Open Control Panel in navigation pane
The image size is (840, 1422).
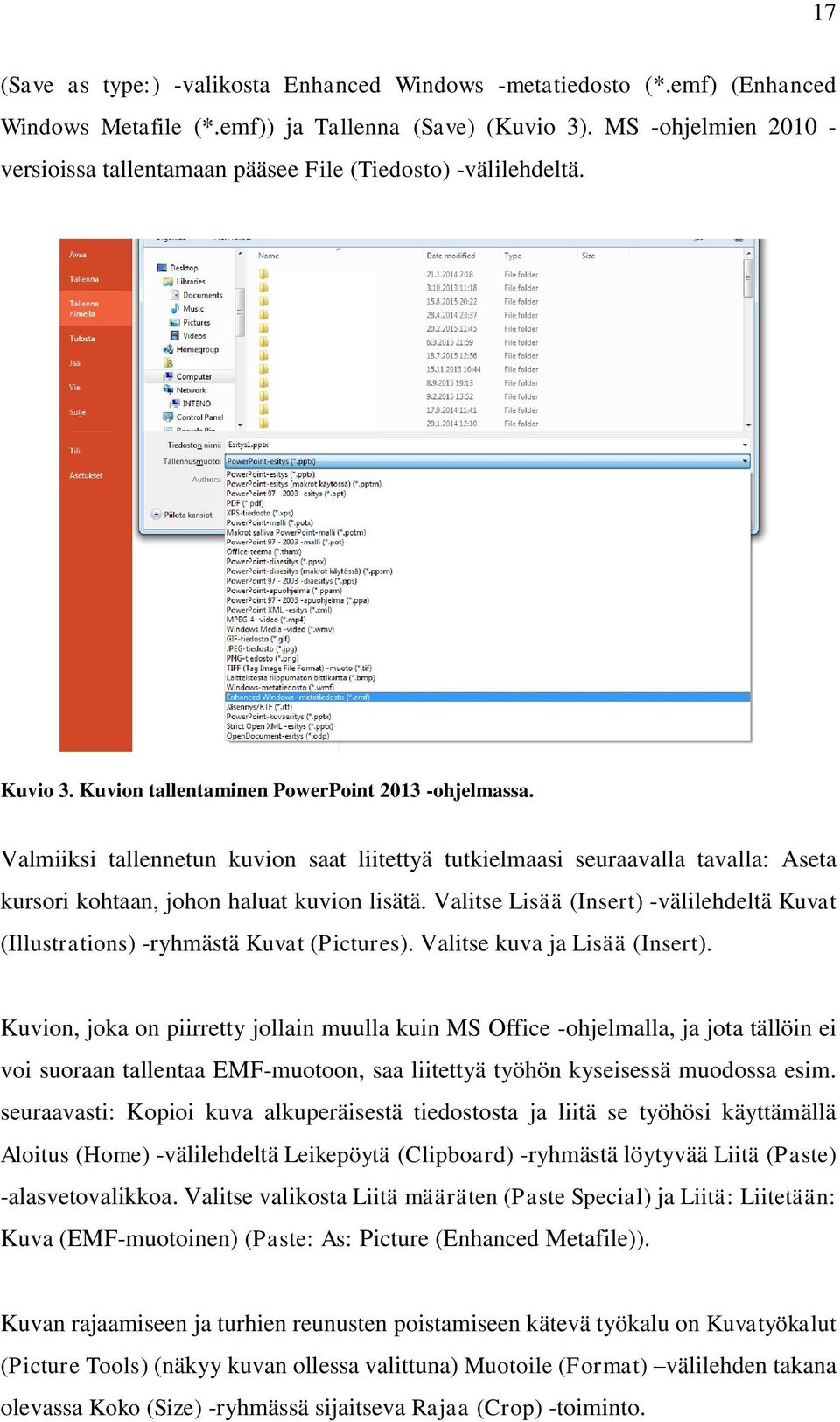click(193, 417)
